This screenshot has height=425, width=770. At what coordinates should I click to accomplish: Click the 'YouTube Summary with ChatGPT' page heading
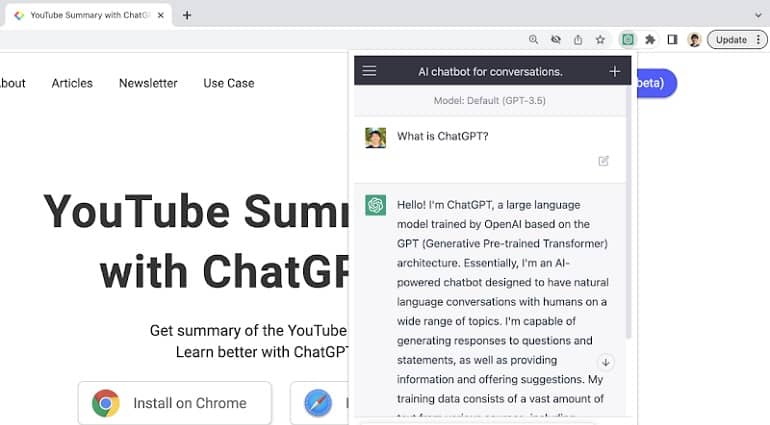[196, 241]
